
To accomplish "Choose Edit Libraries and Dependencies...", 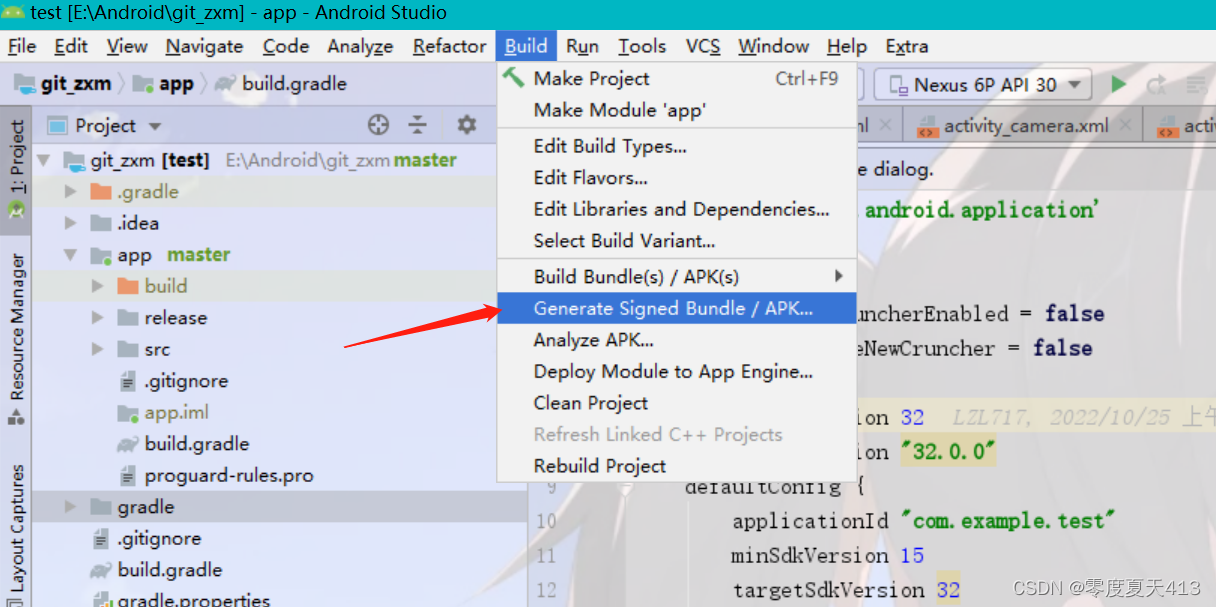I will click(x=676, y=209).
